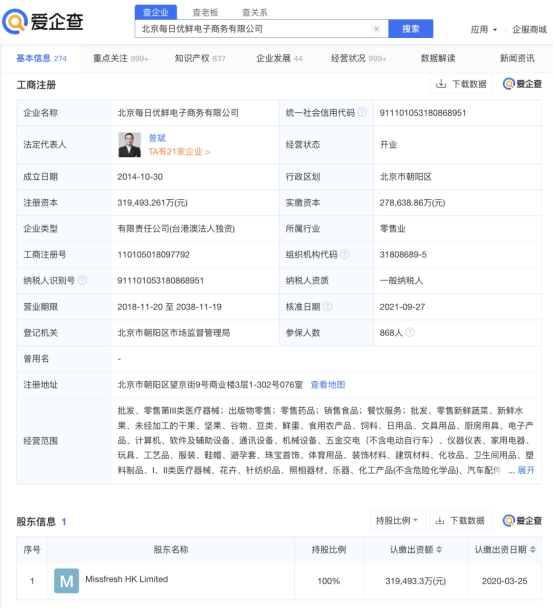Screen dimensions: 554x609
Task: Click the 企业类型 value 有限责任公司(台港澳法人独资)
Action: [176, 228]
